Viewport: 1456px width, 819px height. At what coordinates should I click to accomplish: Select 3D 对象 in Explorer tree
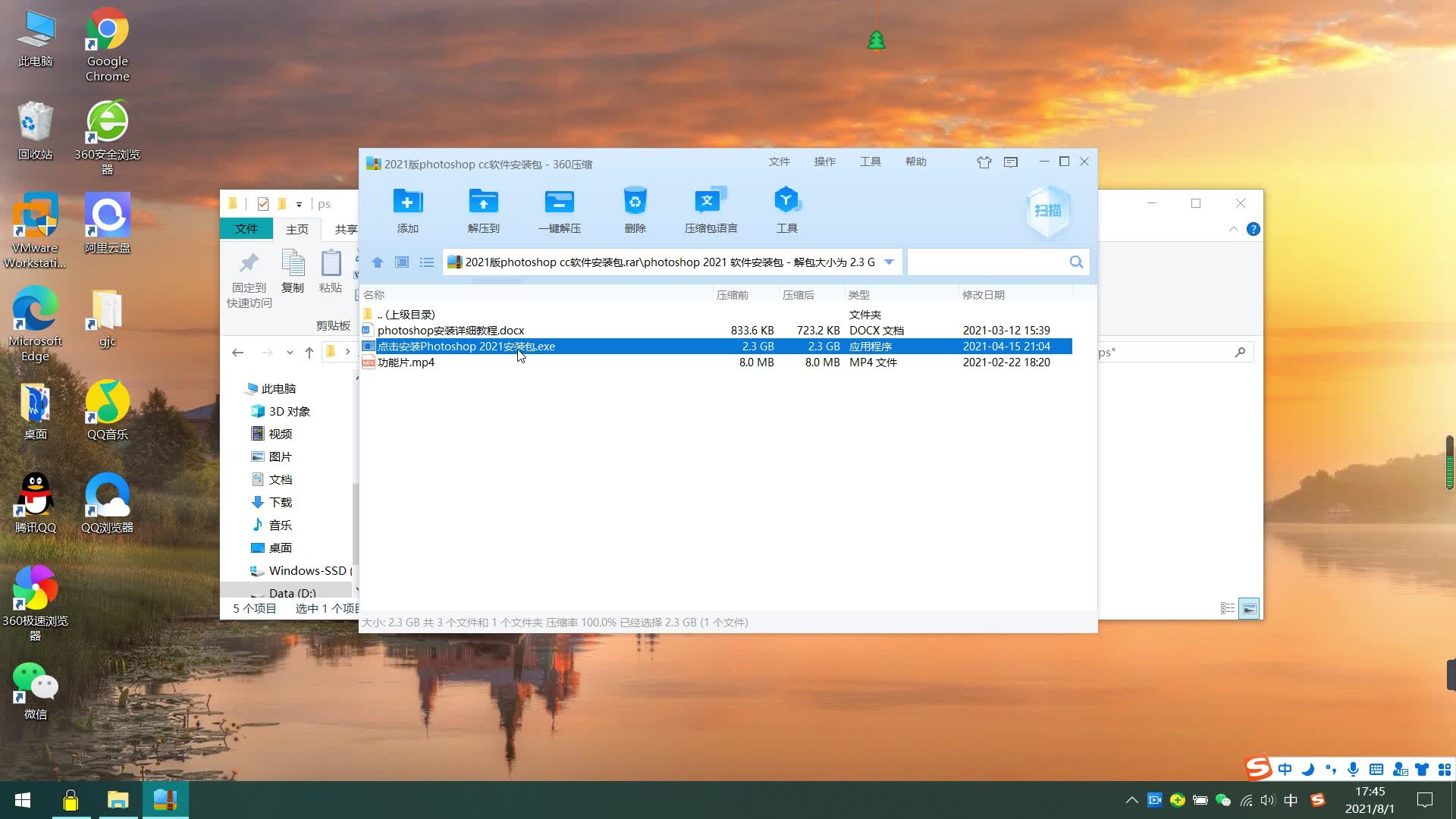pos(281,412)
